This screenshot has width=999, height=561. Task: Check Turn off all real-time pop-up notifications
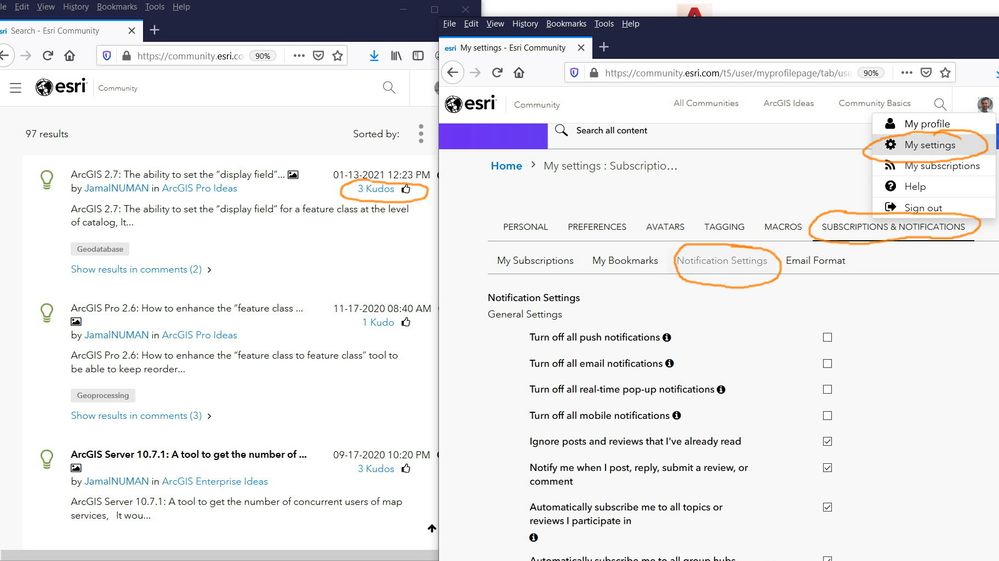827,389
